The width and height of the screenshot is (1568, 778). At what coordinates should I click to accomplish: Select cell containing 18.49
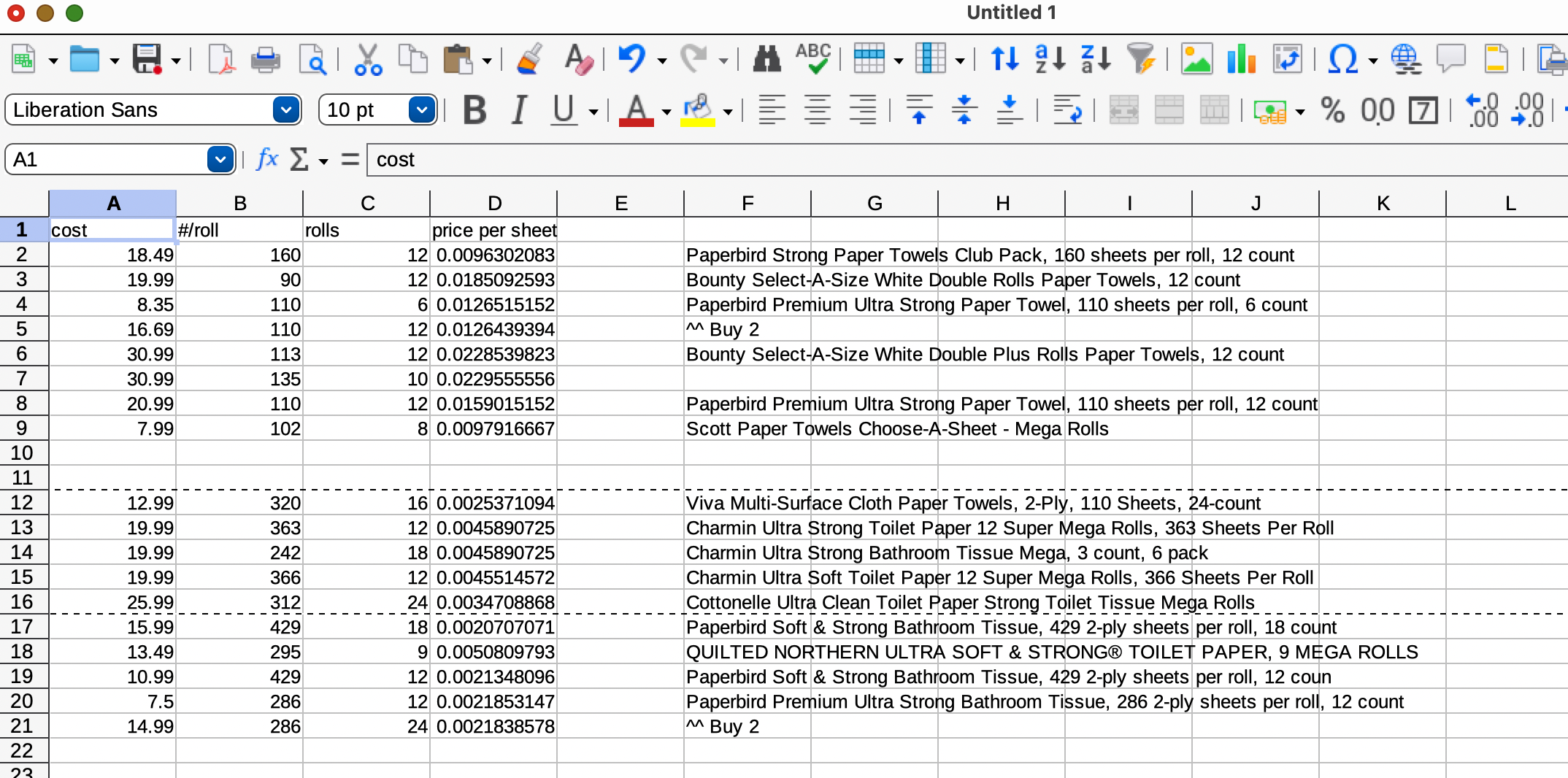[x=112, y=255]
